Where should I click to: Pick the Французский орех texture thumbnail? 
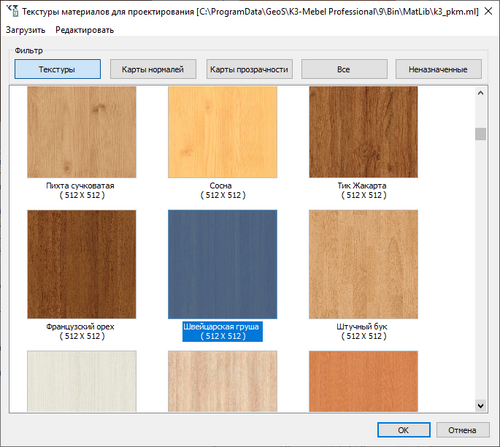pyautogui.click(x=82, y=264)
